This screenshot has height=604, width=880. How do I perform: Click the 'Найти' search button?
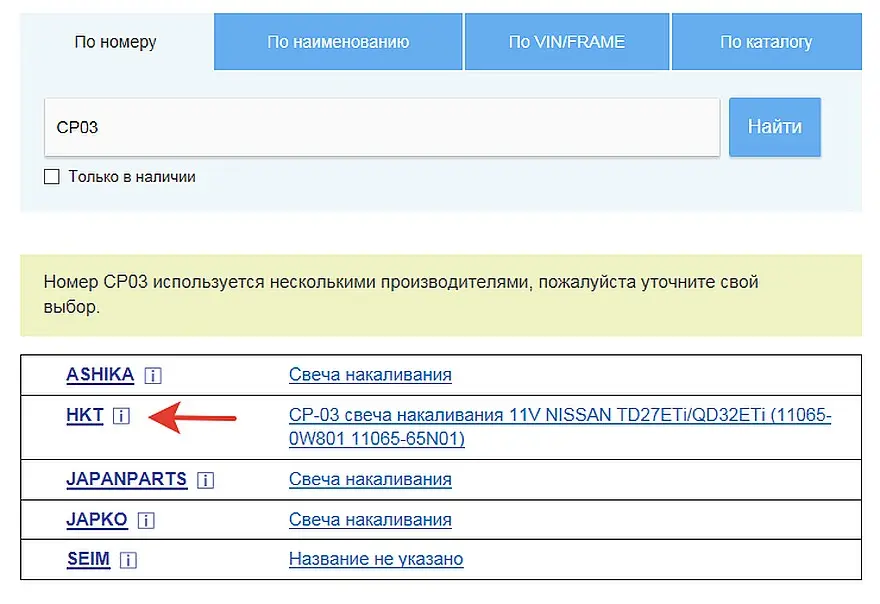[774, 127]
